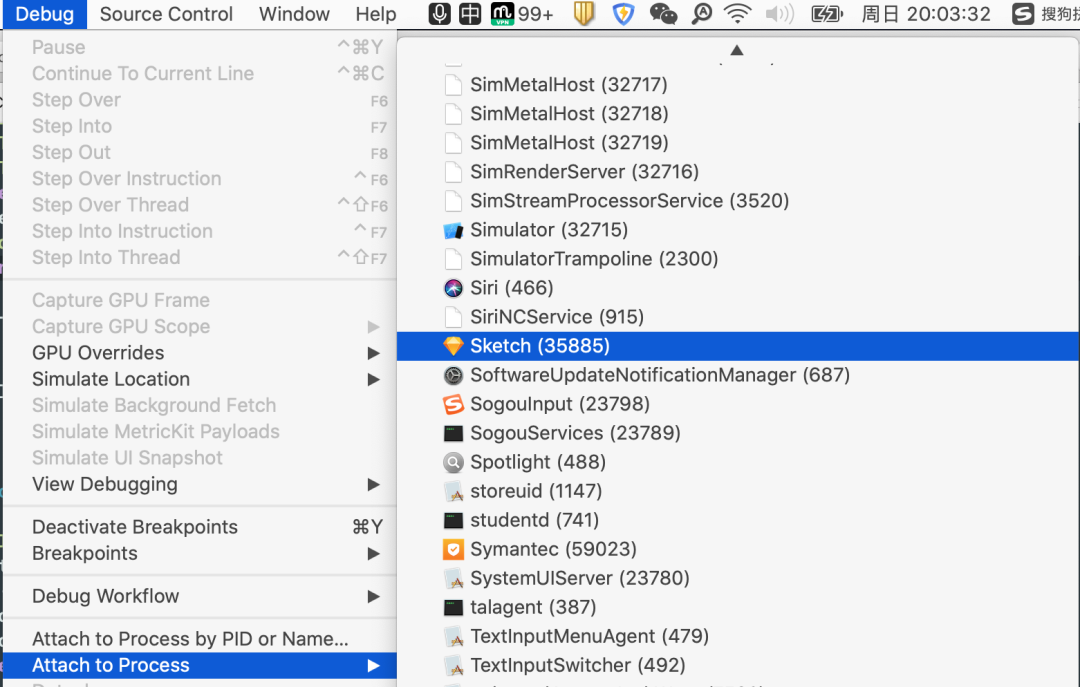This screenshot has height=687, width=1080.
Task: Open the Debug menu
Action: click(x=45, y=14)
